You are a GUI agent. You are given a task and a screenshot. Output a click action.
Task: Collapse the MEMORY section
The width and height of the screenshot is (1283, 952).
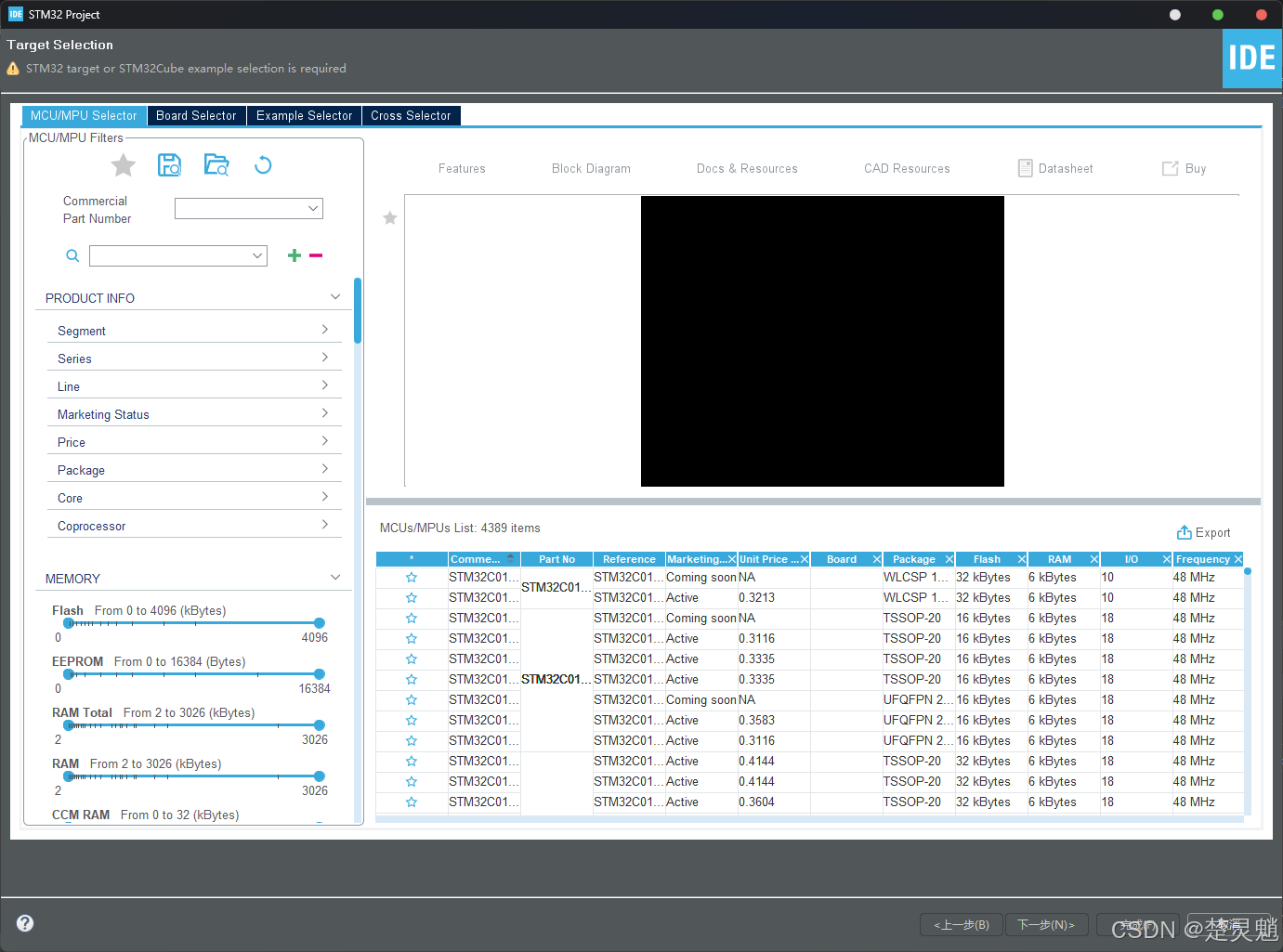coord(335,578)
